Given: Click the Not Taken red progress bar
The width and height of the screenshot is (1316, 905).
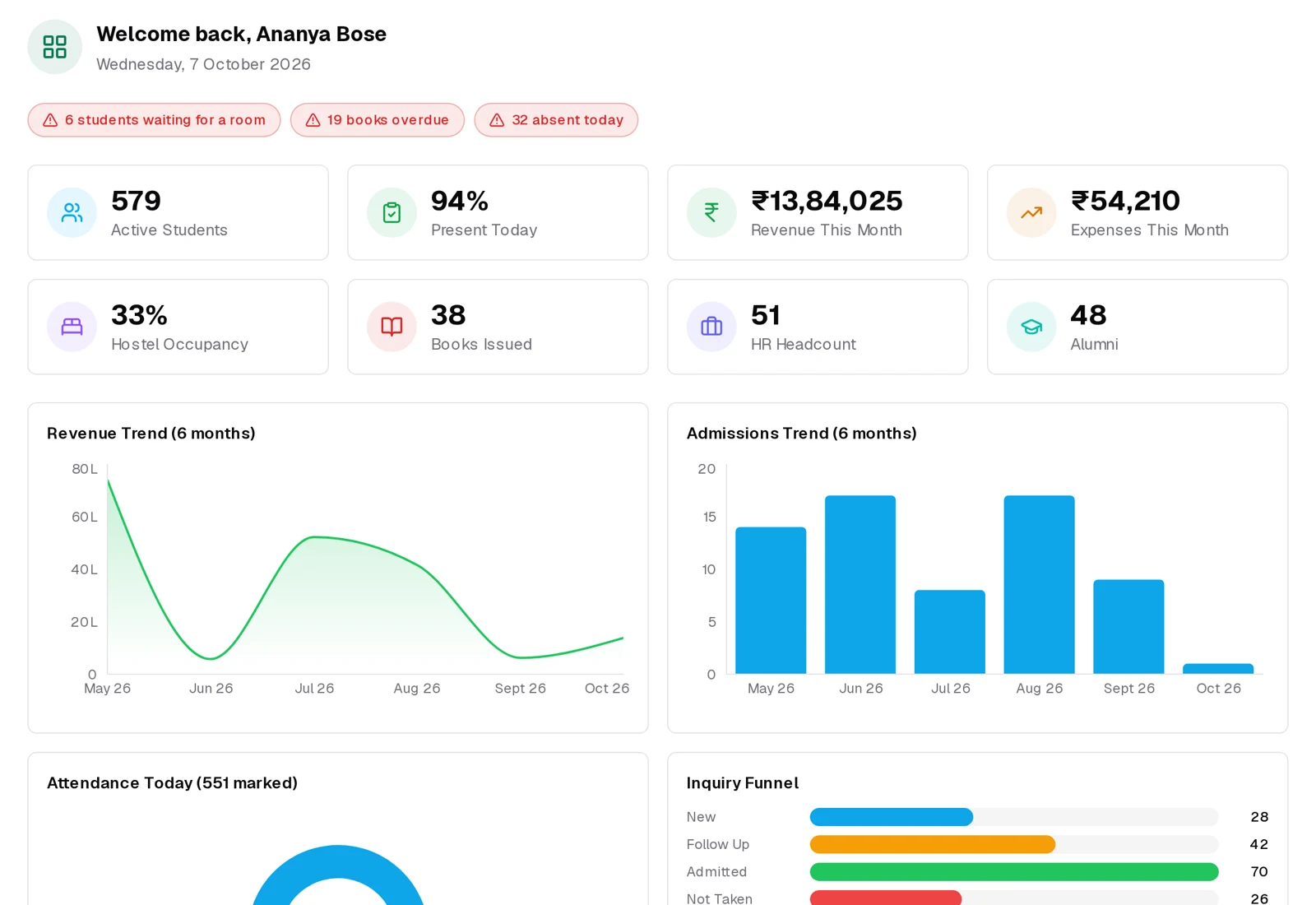Looking at the screenshot, I should pos(886,898).
